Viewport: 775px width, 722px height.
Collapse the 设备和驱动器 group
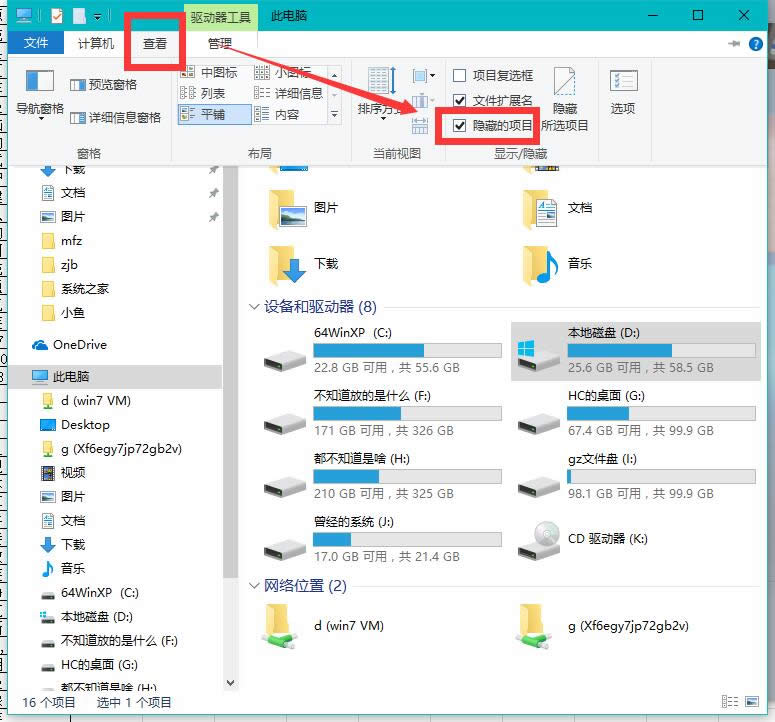tap(253, 308)
